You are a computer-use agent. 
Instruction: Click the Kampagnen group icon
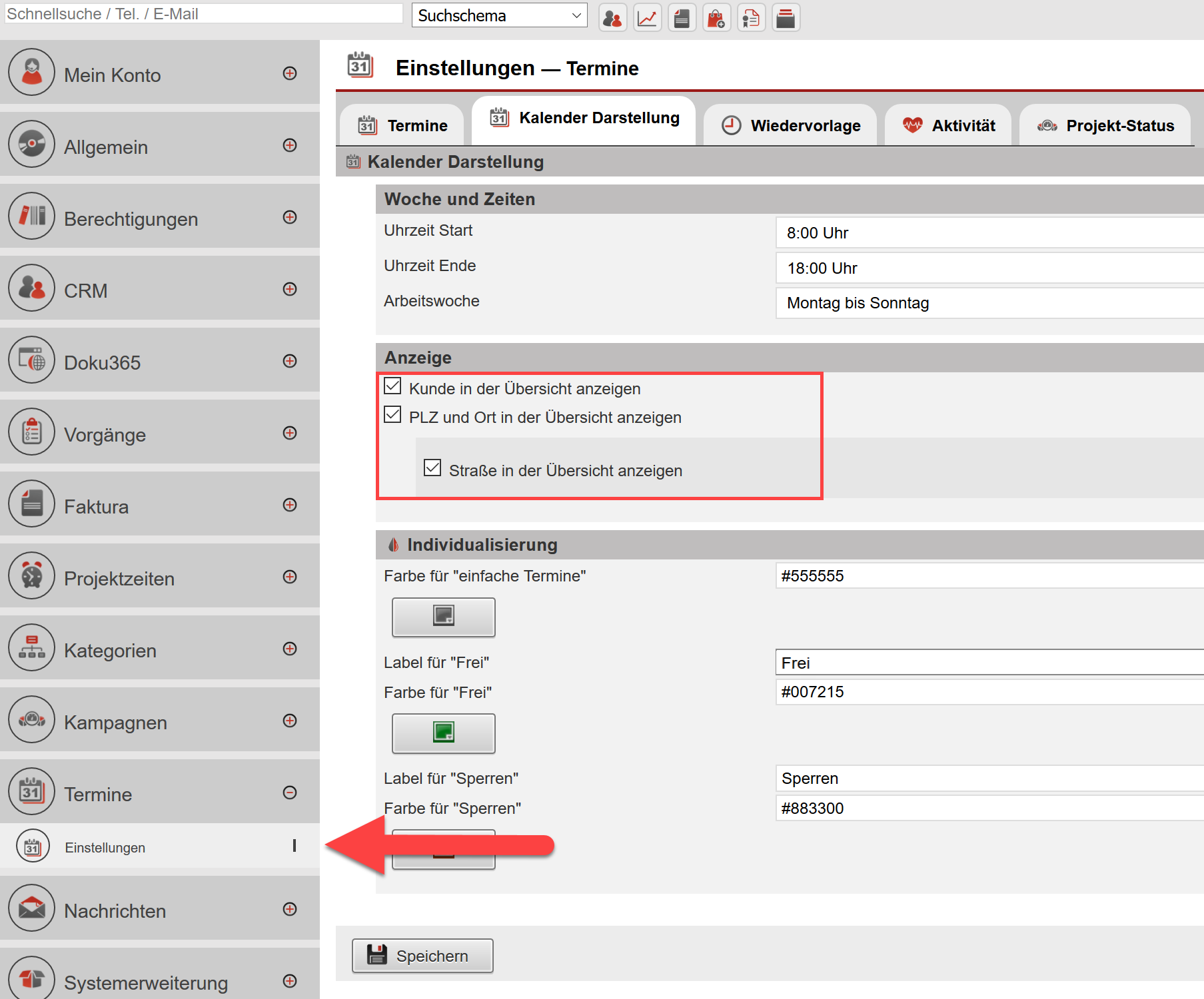(x=31, y=719)
